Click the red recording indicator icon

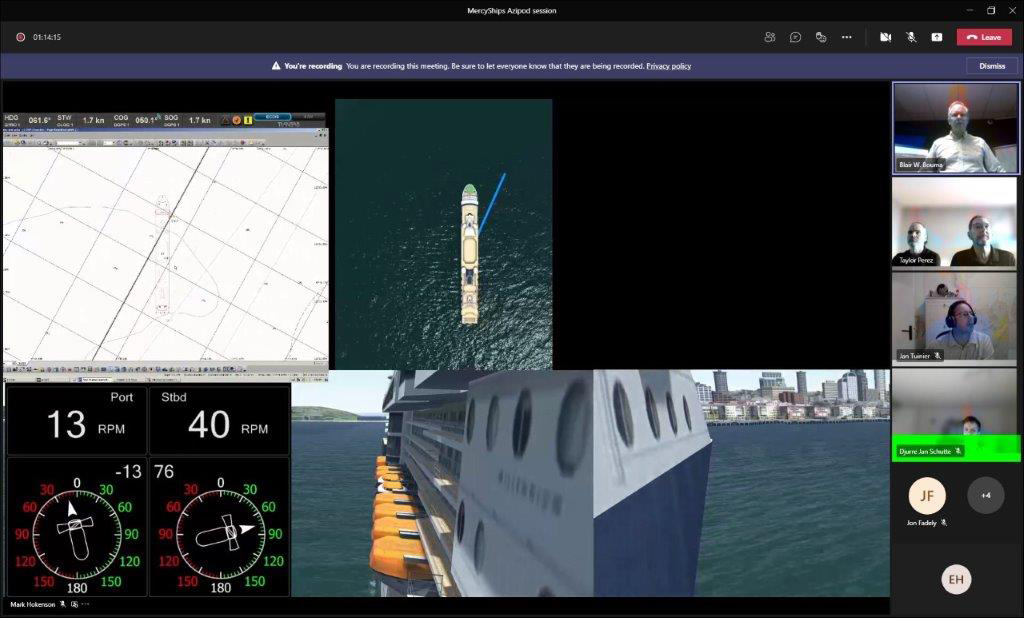point(20,37)
